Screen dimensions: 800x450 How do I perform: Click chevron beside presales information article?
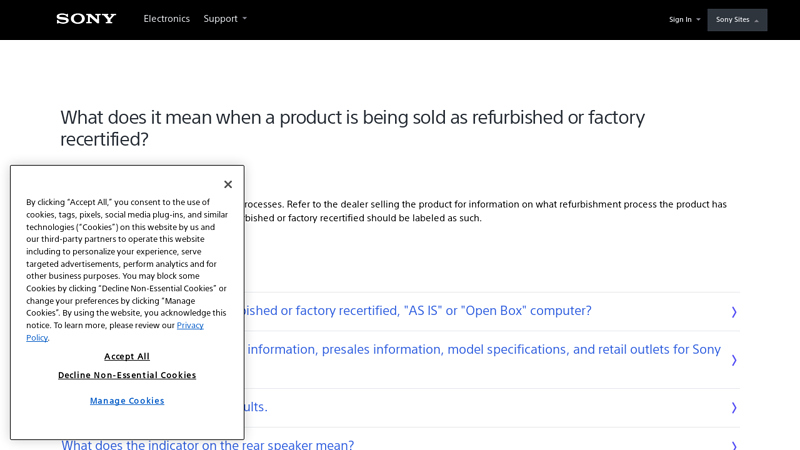click(x=734, y=360)
